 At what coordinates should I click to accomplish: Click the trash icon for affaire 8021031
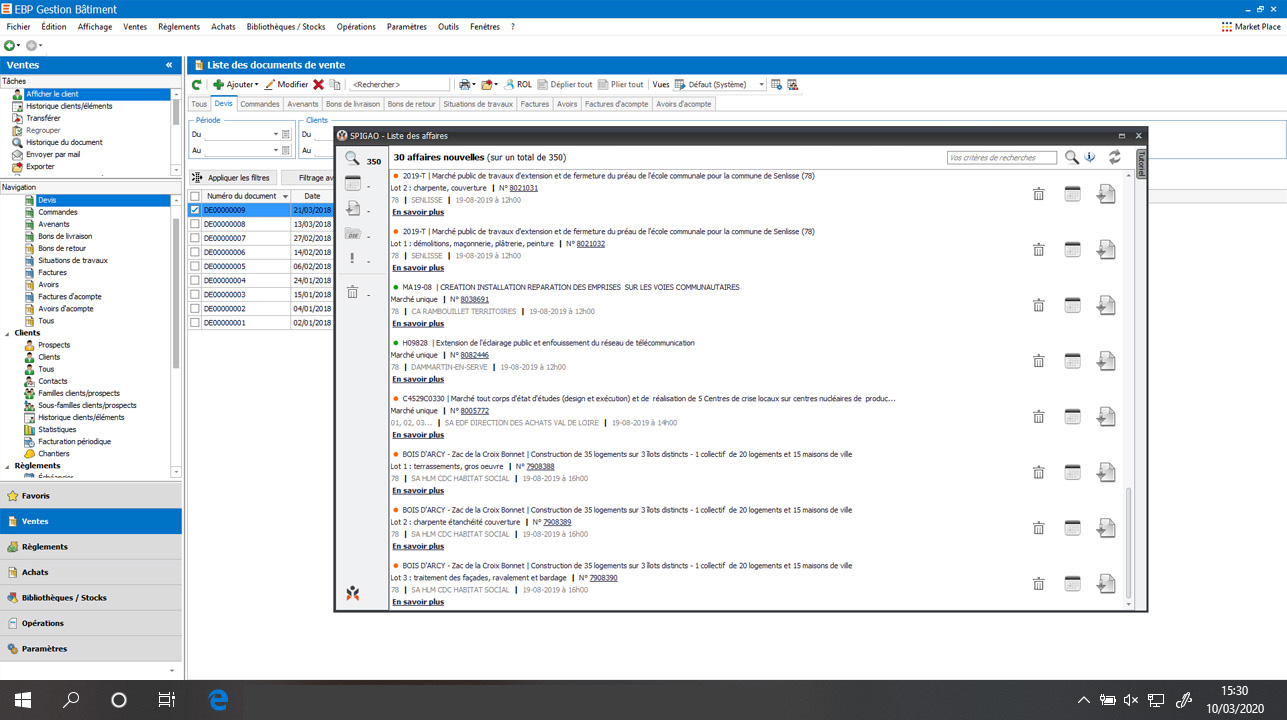pyautogui.click(x=1038, y=194)
